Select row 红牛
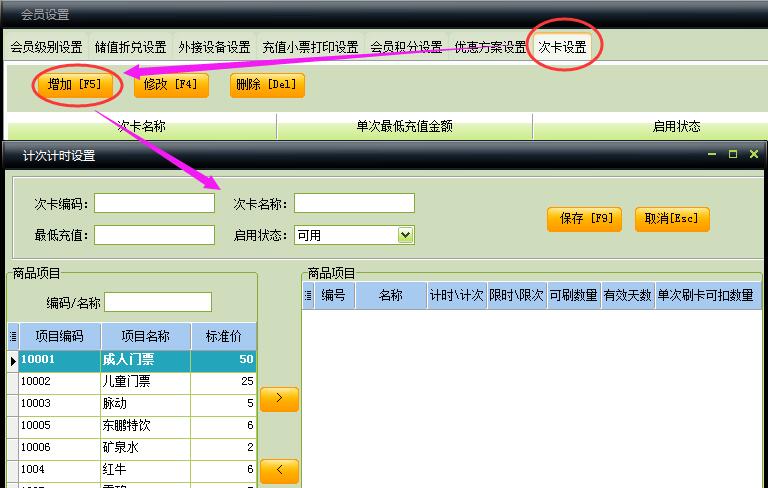The height and width of the screenshot is (488, 768). pos(132,470)
